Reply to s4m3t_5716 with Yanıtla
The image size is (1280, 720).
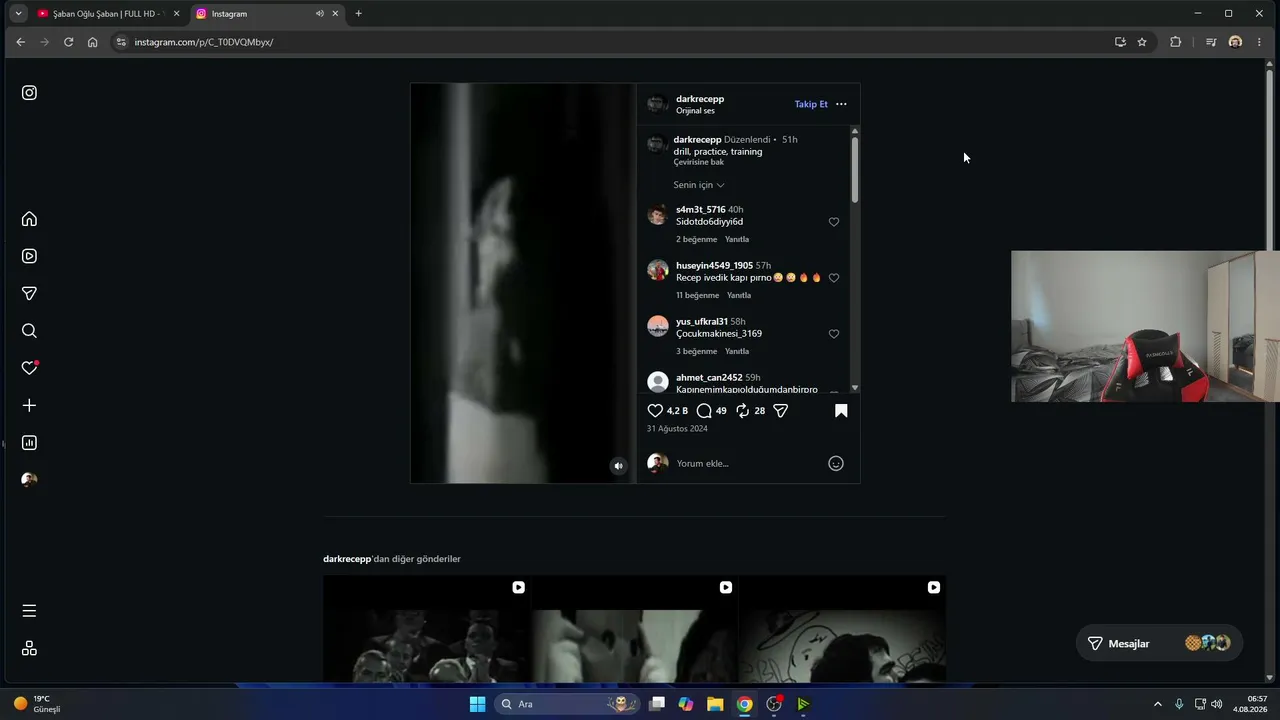pyautogui.click(x=737, y=239)
